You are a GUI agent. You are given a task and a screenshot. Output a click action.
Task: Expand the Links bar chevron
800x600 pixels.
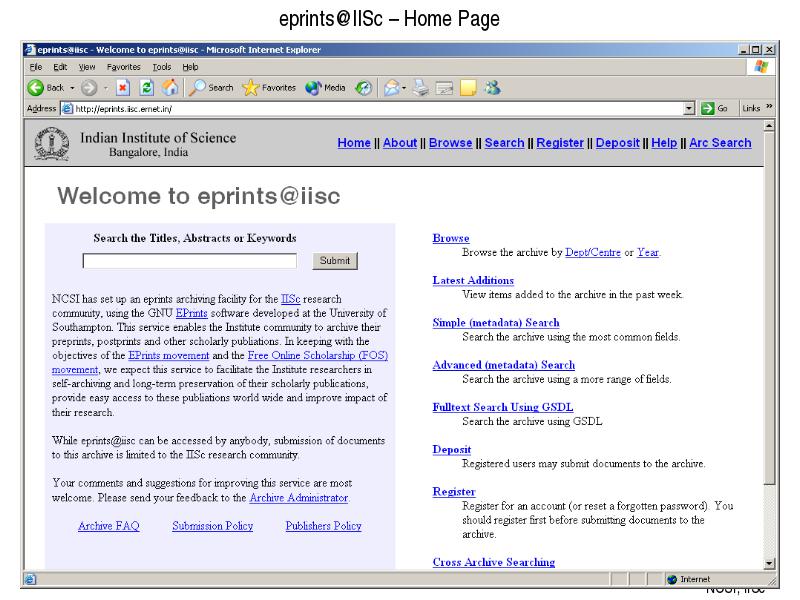click(769, 107)
